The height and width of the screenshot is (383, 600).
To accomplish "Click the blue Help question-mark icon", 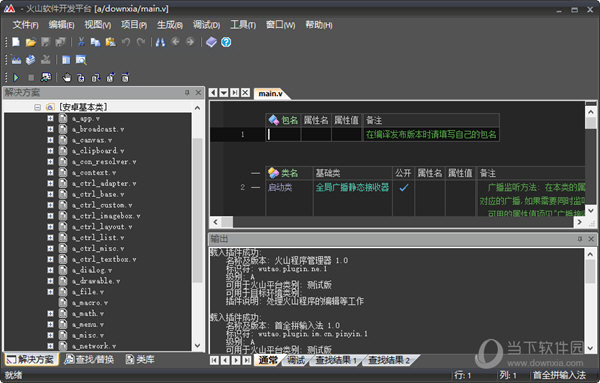I will pyautogui.click(x=226, y=42).
